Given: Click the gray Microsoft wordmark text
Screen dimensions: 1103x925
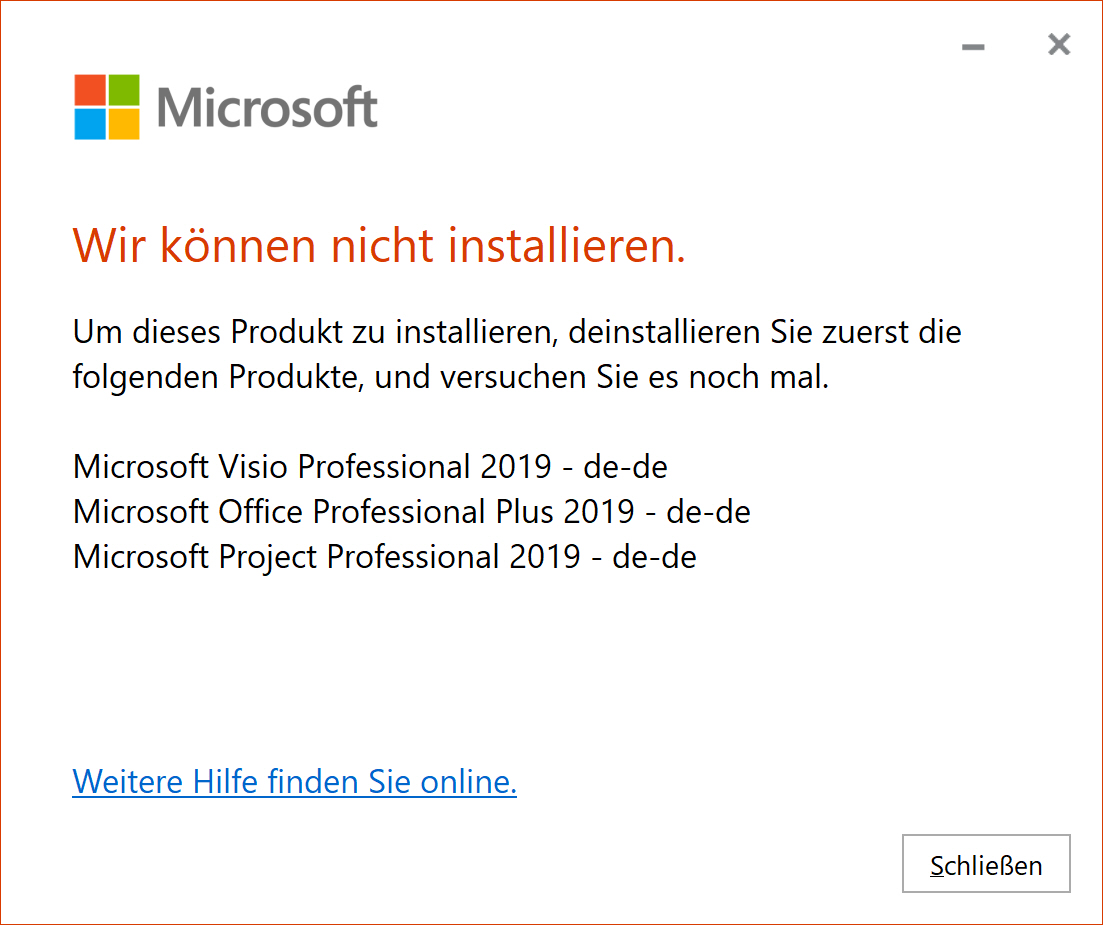Looking at the screenshot, I should 267,108.
